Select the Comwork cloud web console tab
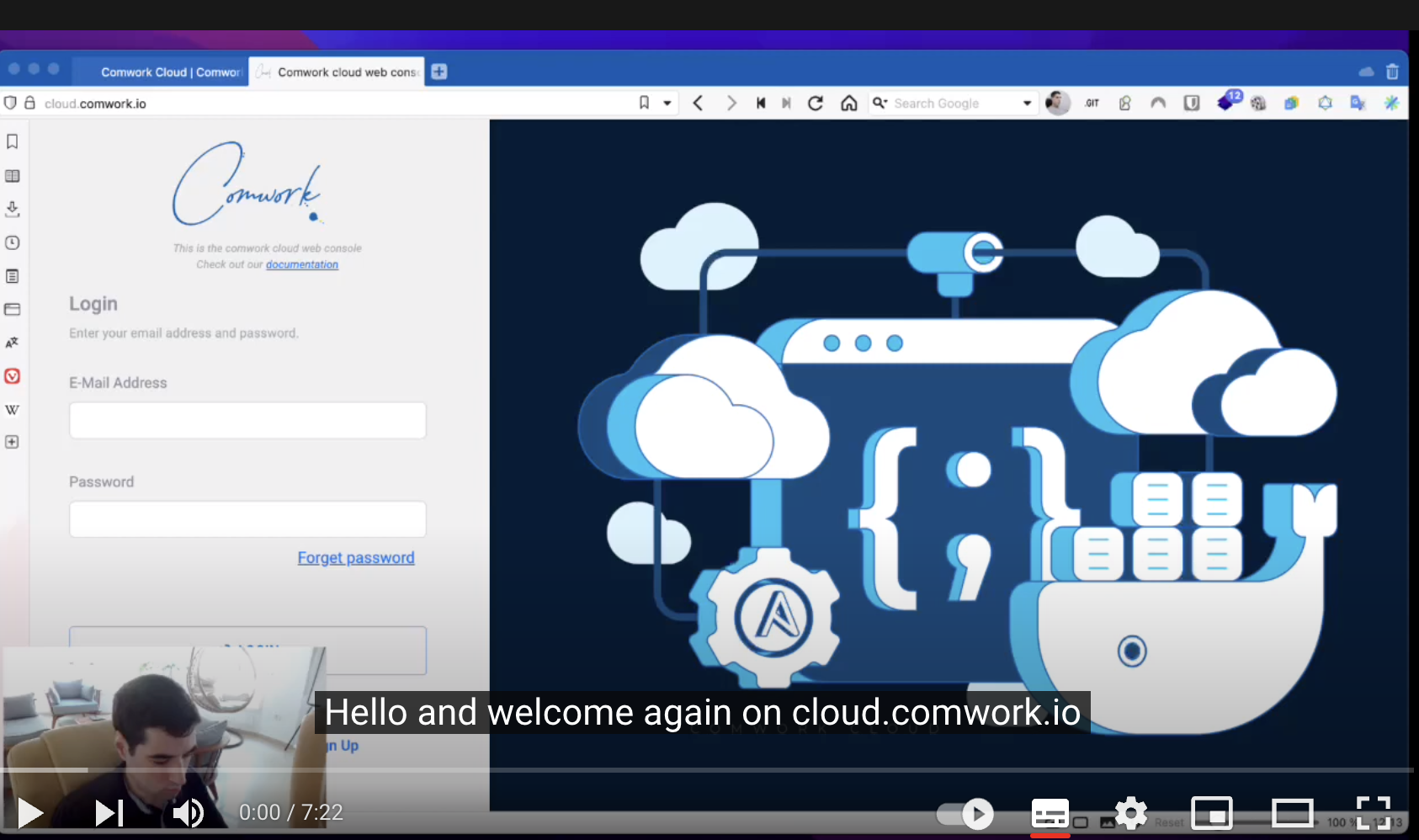Viewport: 1419px width, 840px height. (337, 72)
